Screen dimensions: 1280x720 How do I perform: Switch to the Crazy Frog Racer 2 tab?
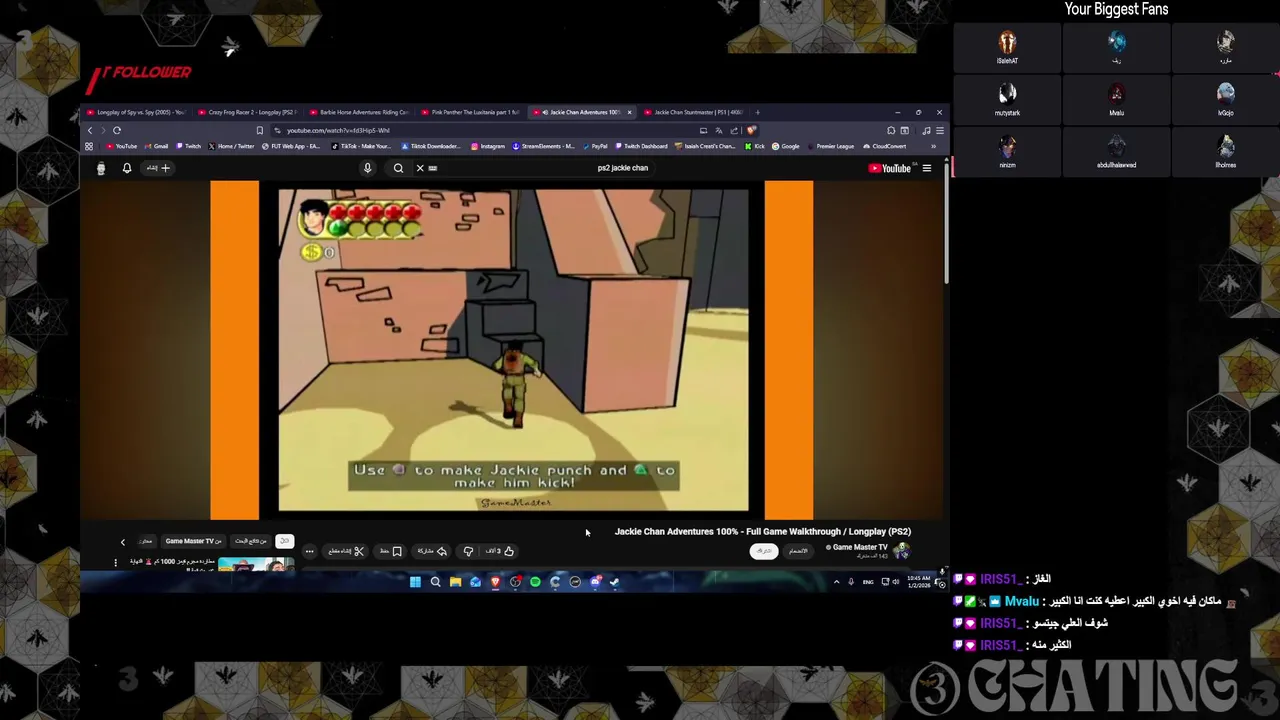(249, 112)
